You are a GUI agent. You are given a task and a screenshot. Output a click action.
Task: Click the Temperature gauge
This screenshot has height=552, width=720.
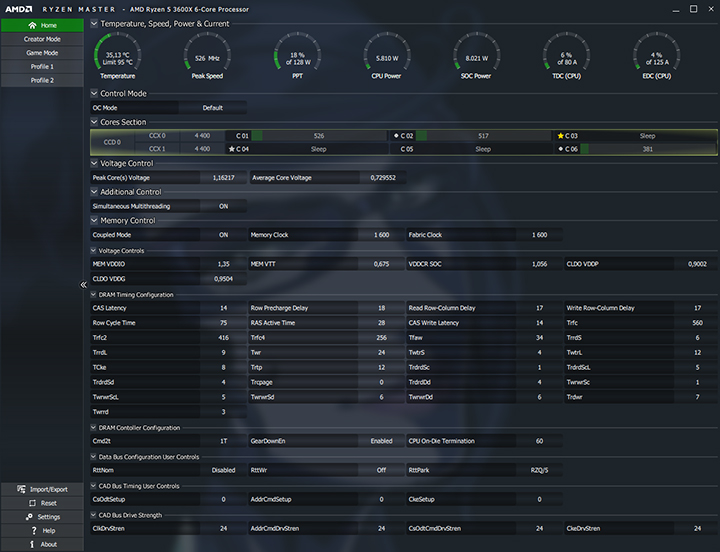(x=118, y=56)
